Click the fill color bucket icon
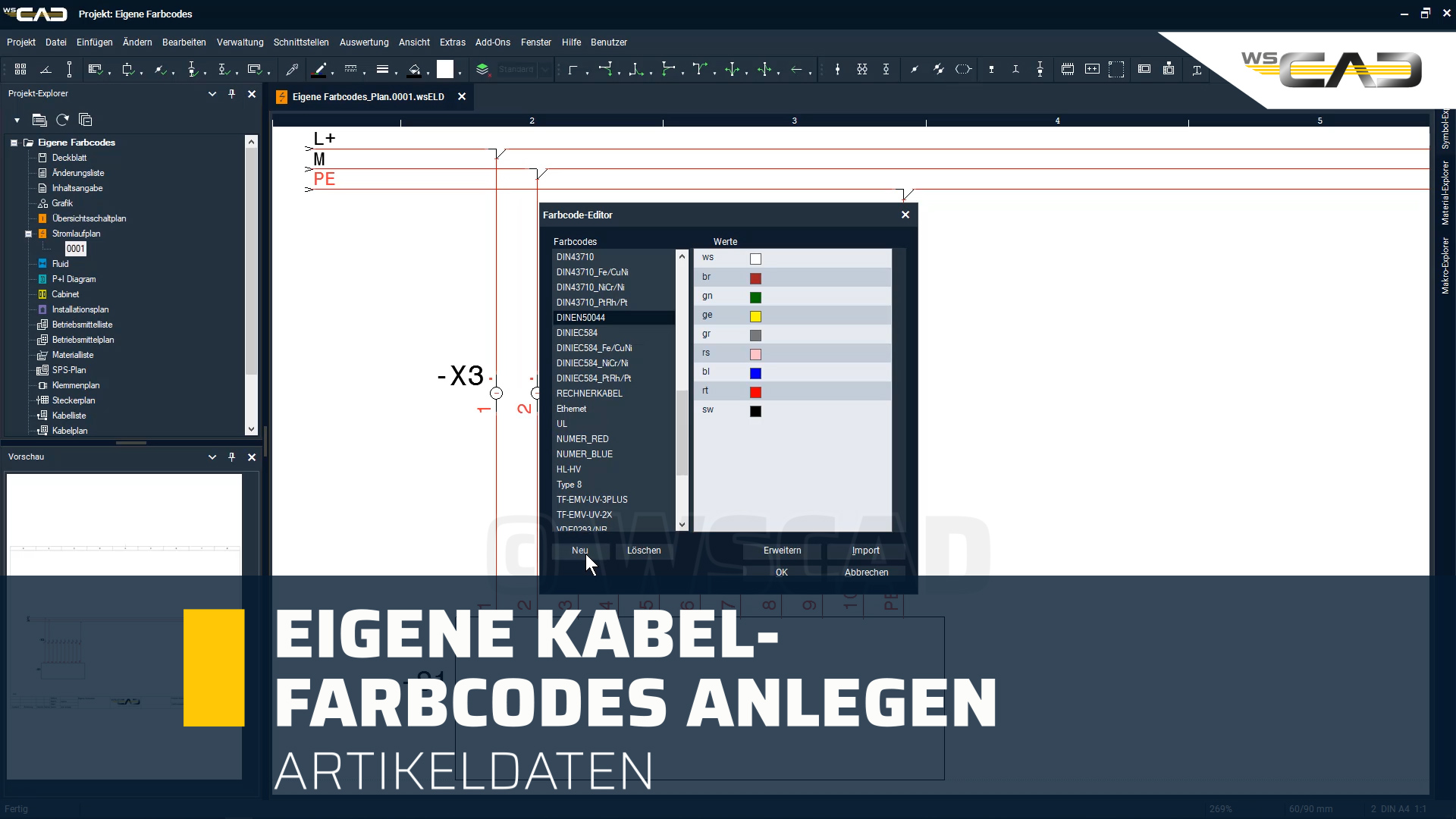 click(x=416, y=69)
